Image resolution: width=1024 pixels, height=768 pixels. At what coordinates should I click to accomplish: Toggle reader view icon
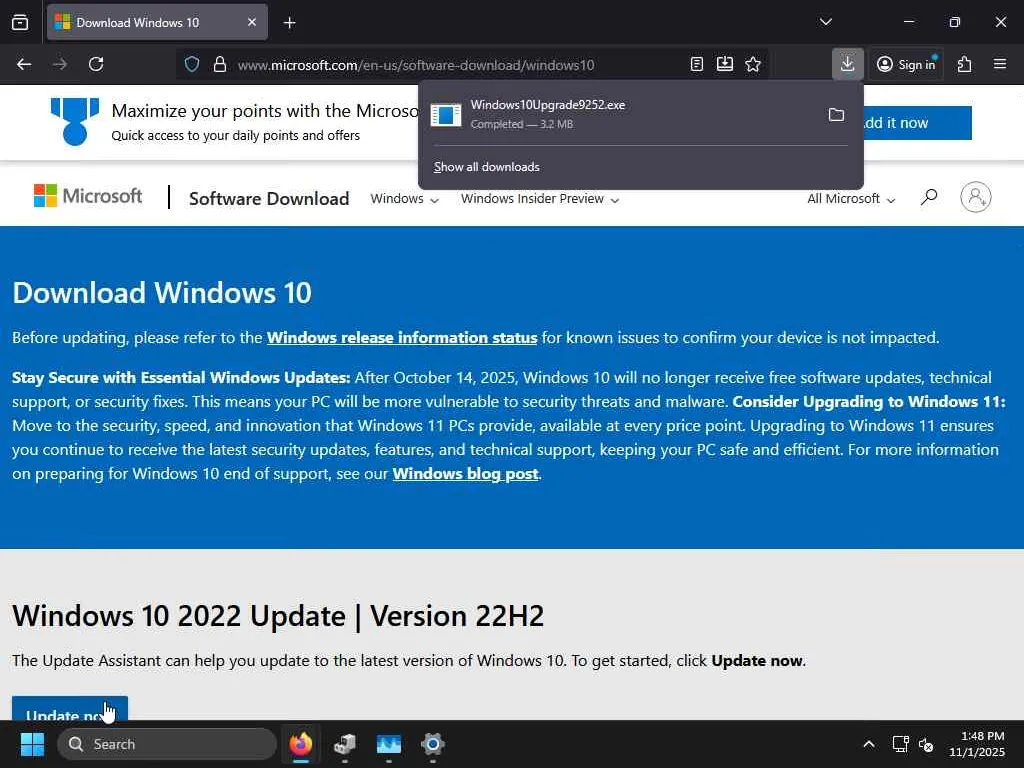click(x=697, y=64)
